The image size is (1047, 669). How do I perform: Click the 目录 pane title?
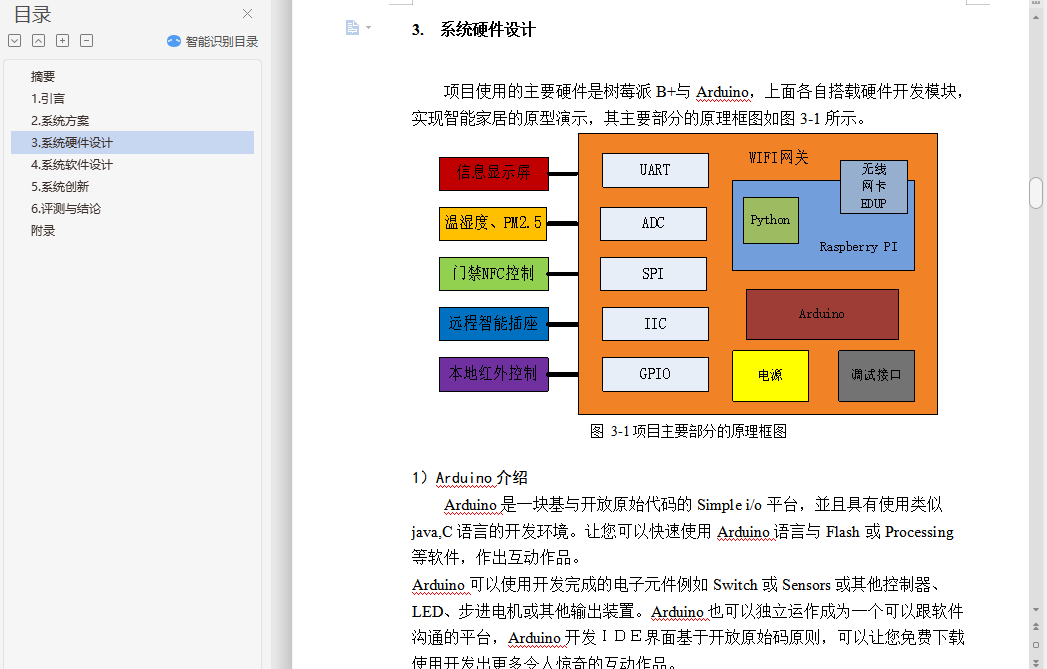(x=32, y=14)
